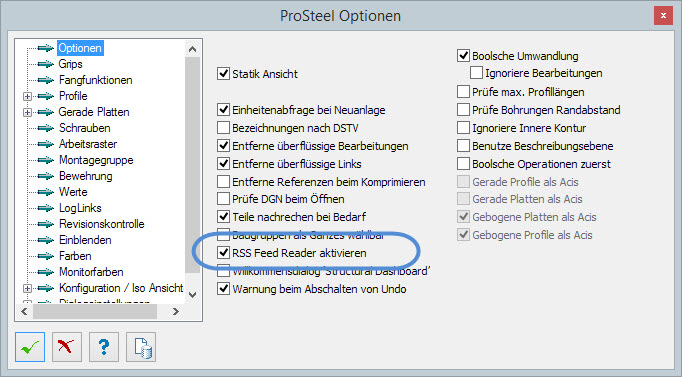Click the arrow icon beside Farben
682x377 pixels.
coord(46,256)
